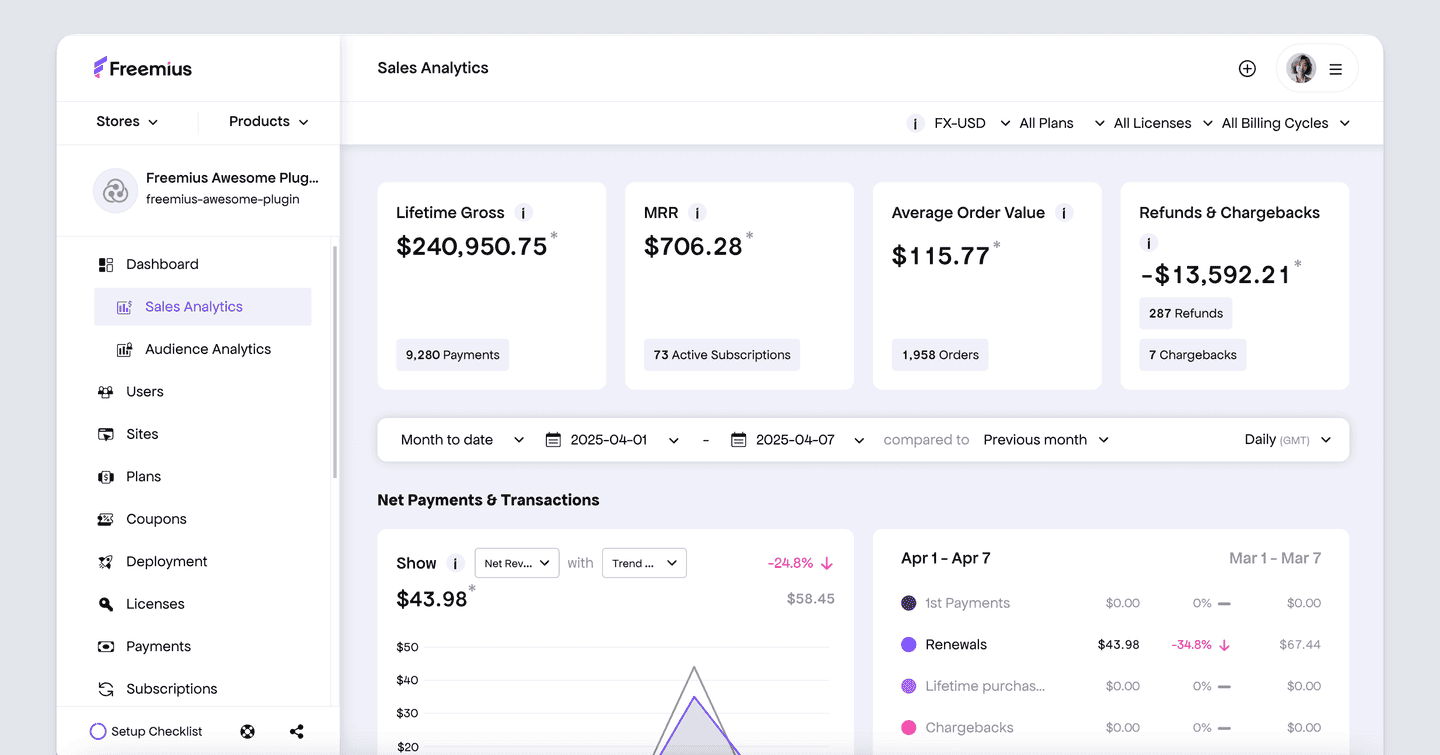
Task: Expand the Month to date range selector
Action: click(x=462, y=440)
